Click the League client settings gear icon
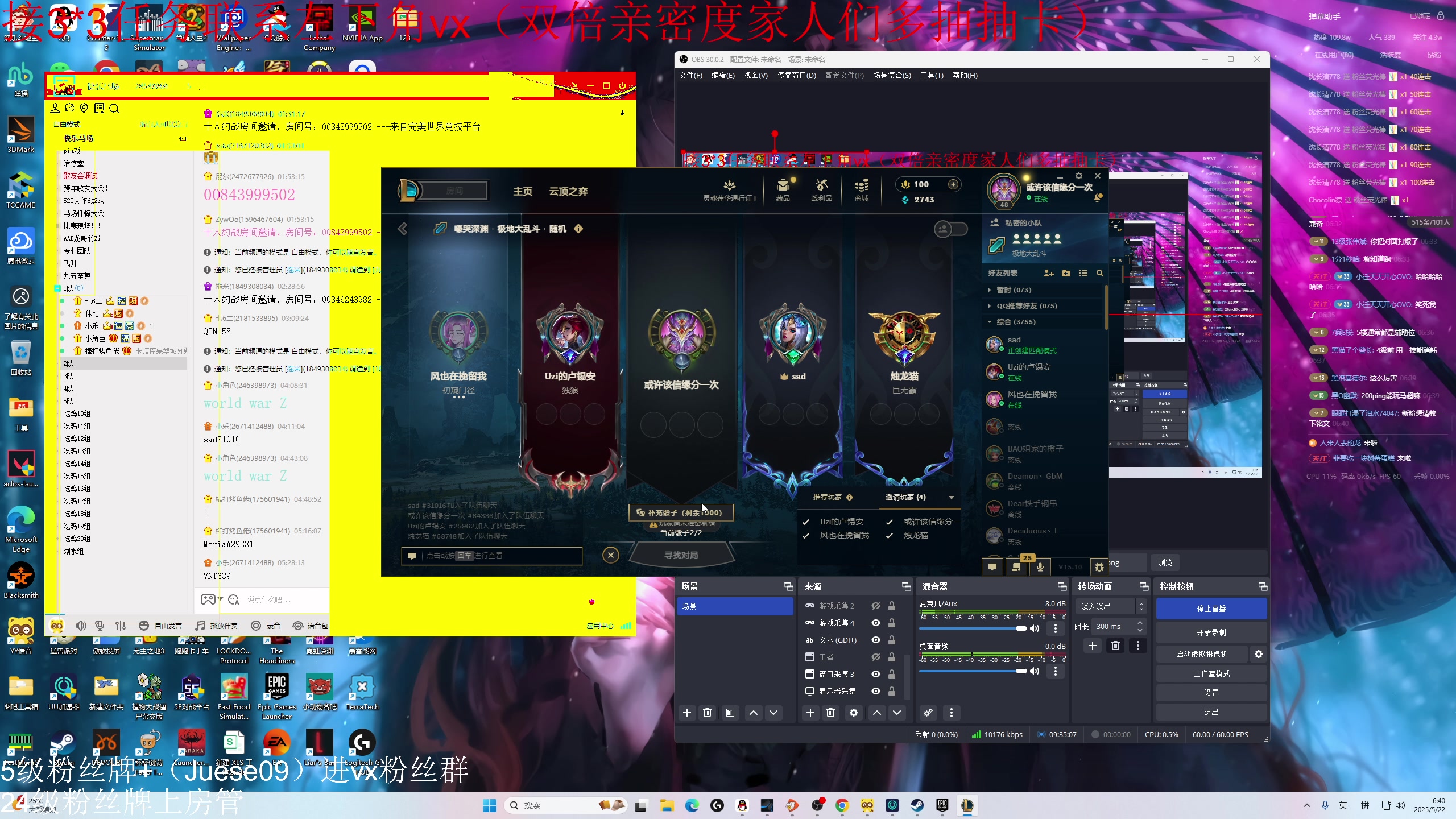This screenshot has height=819, width=1456. pos(1079,176)
